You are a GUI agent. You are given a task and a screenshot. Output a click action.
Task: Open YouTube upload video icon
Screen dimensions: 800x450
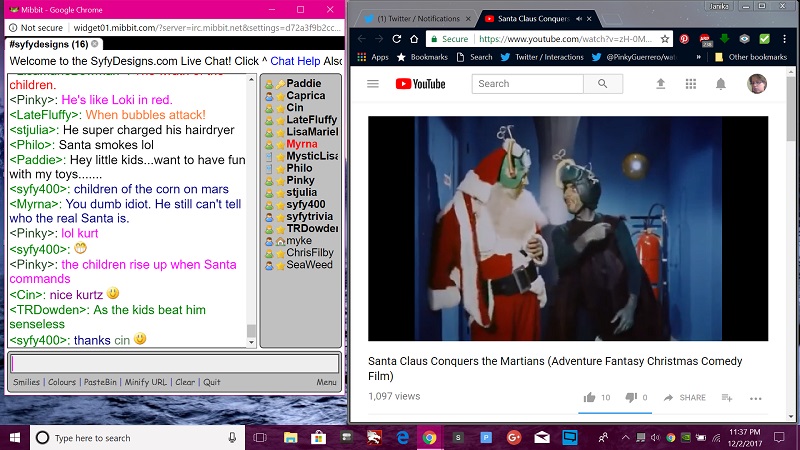pos(661,84)
